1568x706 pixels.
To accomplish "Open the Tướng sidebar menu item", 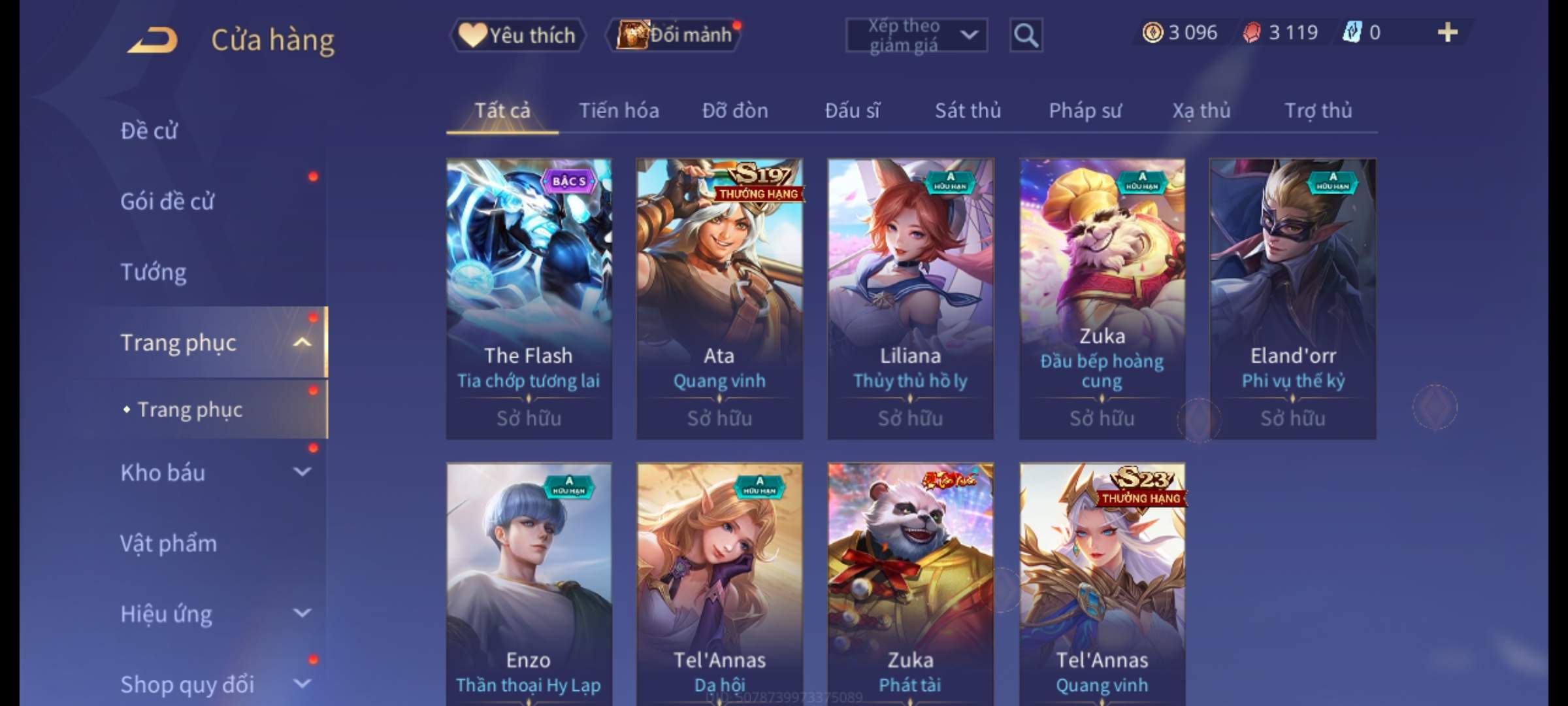I will (x=154, y=271).
